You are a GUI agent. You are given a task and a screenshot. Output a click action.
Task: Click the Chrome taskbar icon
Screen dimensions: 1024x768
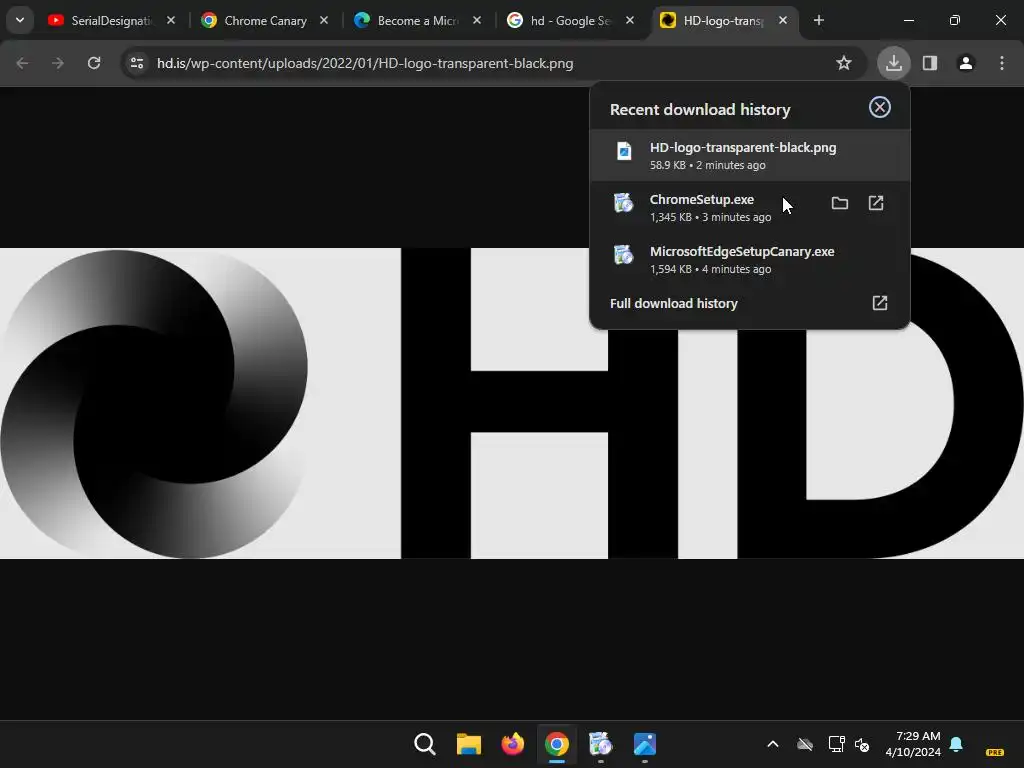(x=557, y=744)
